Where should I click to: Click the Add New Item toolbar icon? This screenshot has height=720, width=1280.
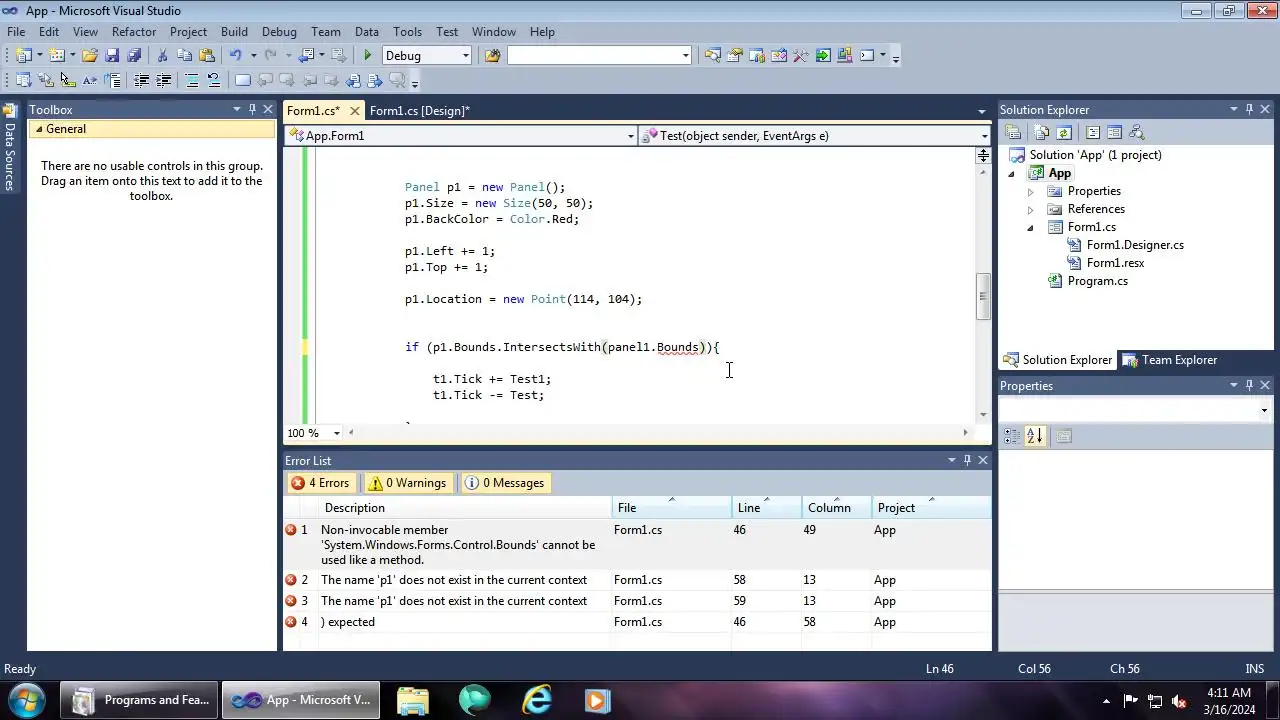[x=56, y=56]
